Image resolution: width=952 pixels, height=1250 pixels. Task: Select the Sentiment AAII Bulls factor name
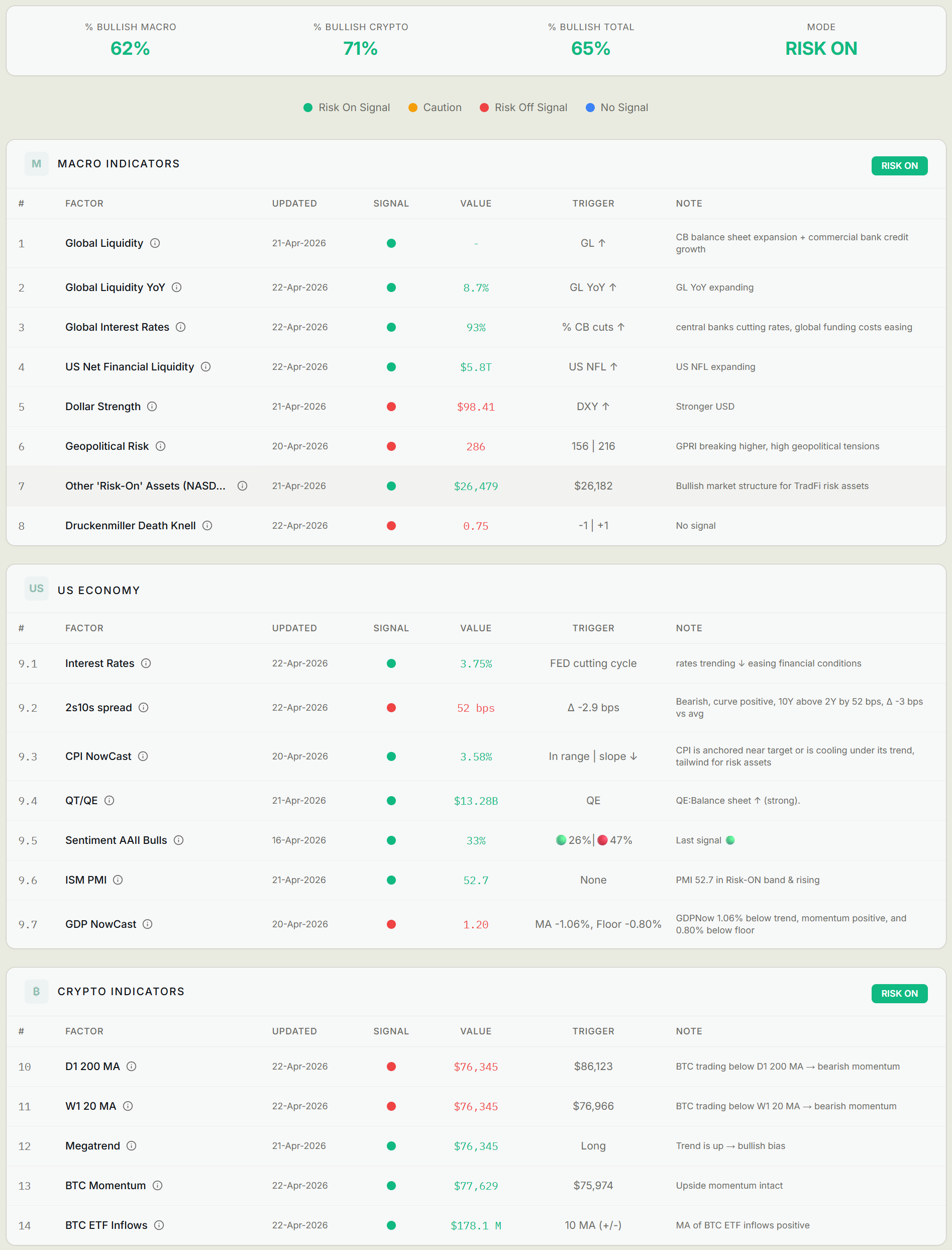tap(116, 840)
